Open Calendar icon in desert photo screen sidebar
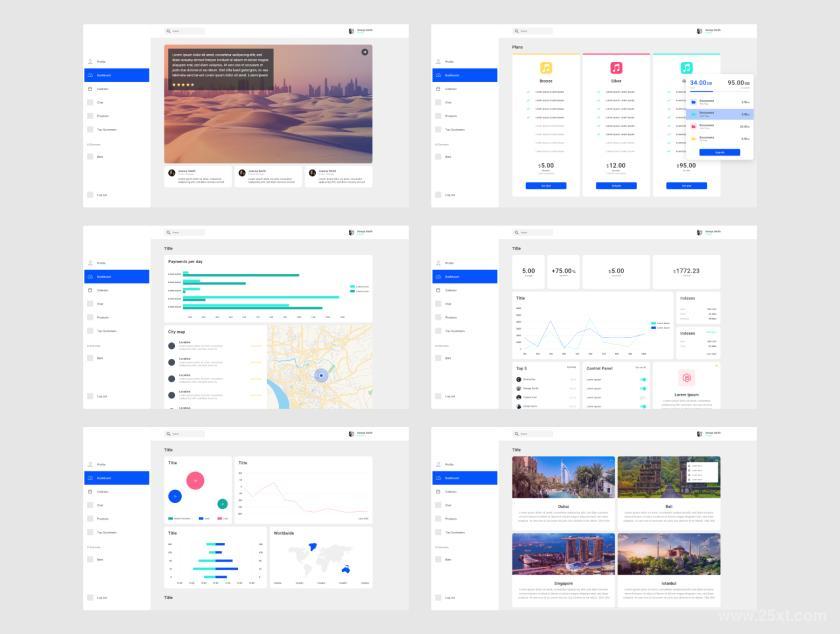The width and height of the screenshot is (840, 634). pos(90,89)
